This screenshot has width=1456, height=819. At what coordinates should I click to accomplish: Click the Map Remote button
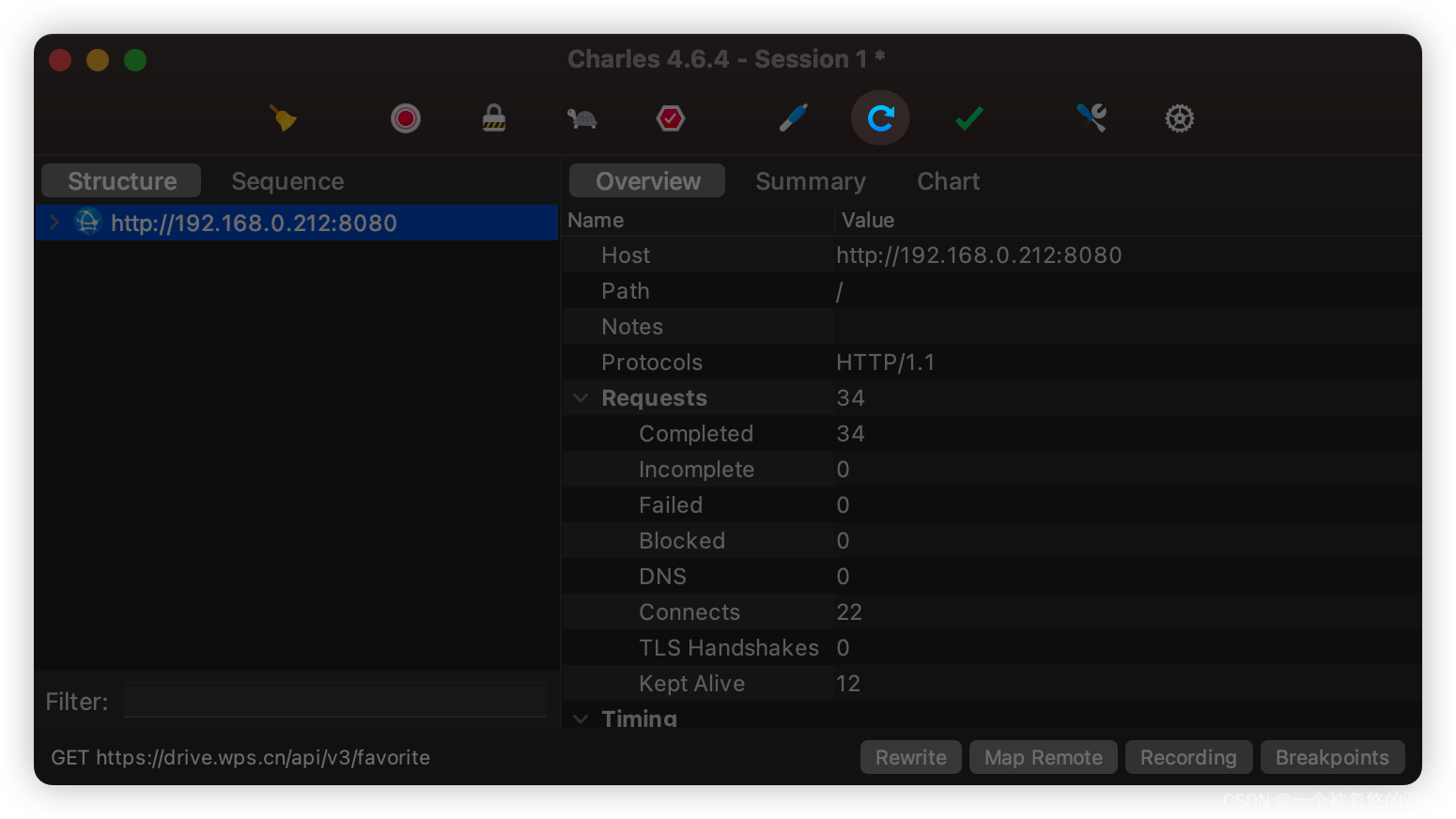click(x=1044, y=757)
